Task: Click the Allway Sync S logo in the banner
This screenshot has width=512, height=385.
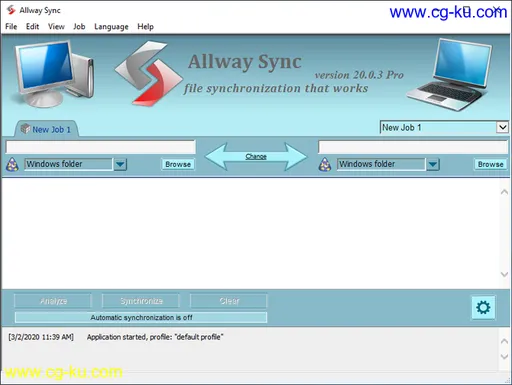Action: click(149, 73)
